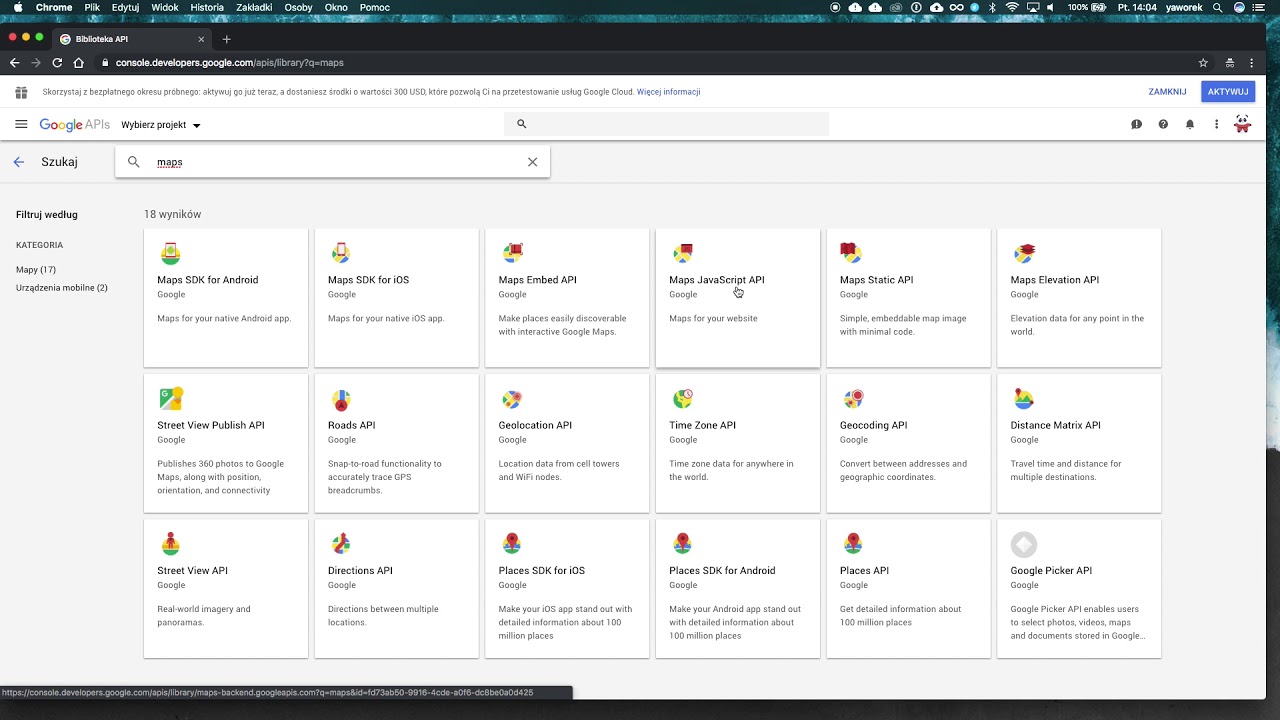Open the Pomoc menu
This screenshot has height=720, width=1280.
375,7
